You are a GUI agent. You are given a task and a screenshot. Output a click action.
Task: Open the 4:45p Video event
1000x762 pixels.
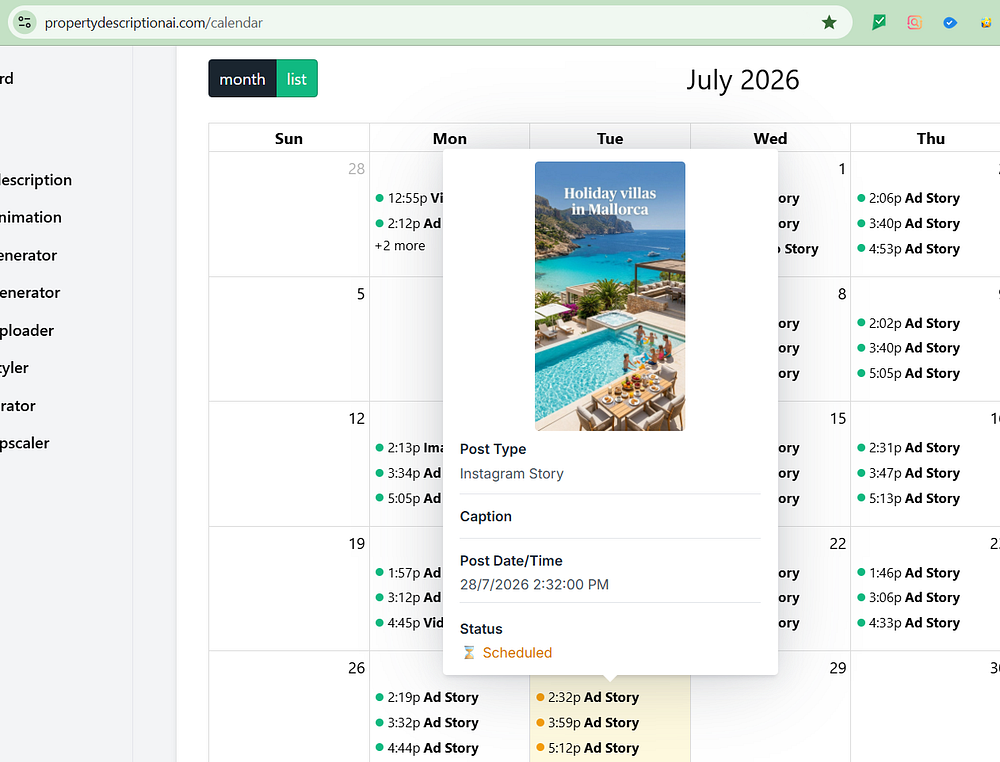point(409,623)
